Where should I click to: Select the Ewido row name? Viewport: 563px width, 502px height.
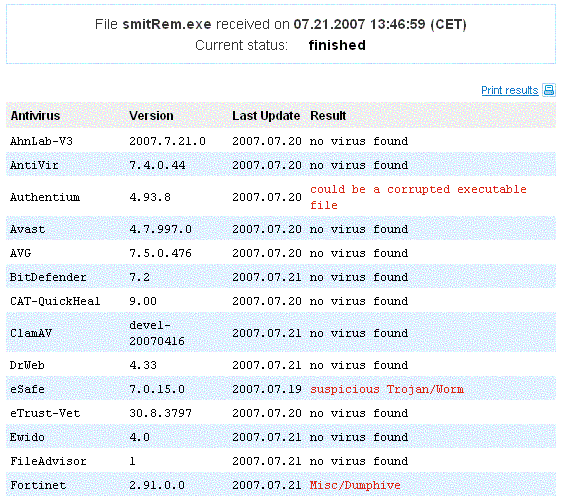(27, 437)
